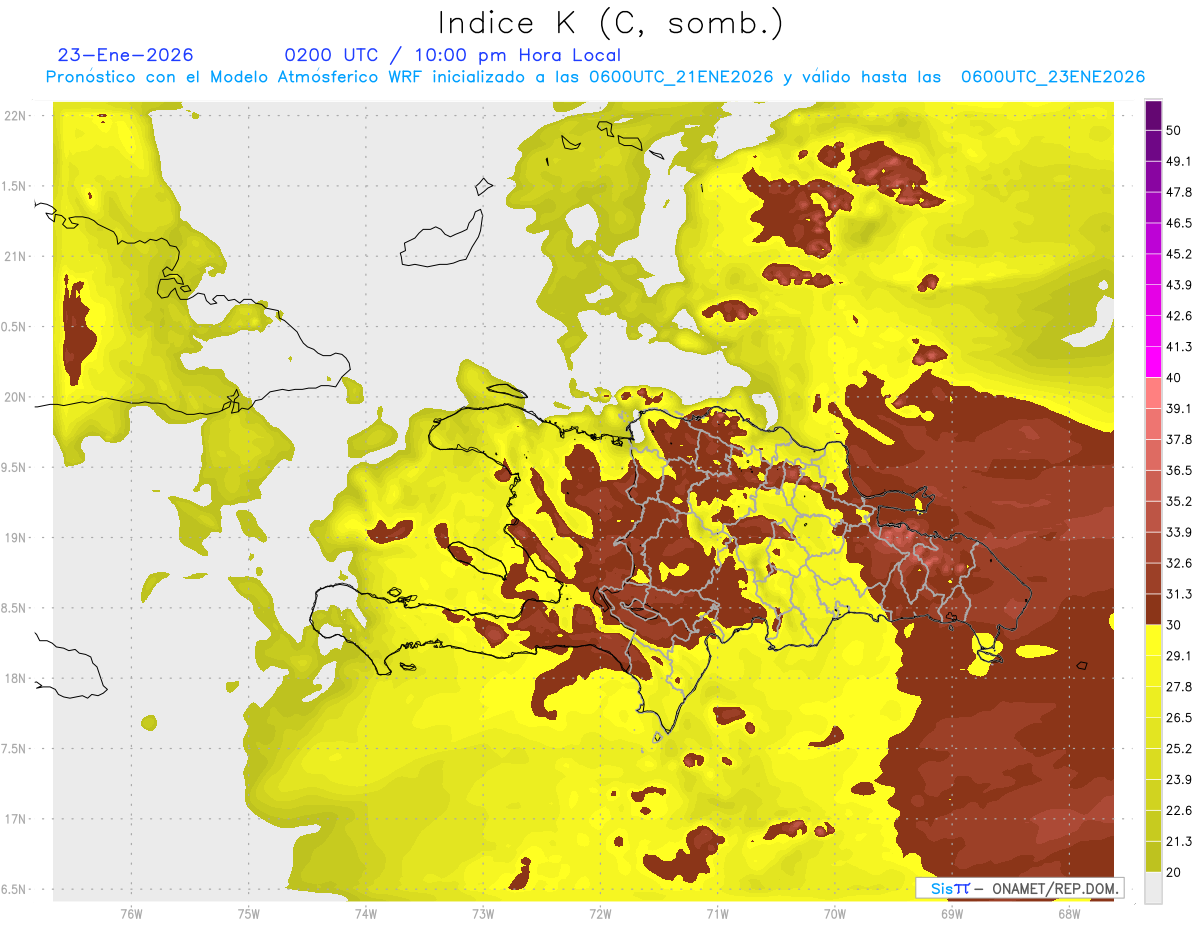1200x927 pixels.
Task: Click the legend value "20"
Action: point(1174,873)
